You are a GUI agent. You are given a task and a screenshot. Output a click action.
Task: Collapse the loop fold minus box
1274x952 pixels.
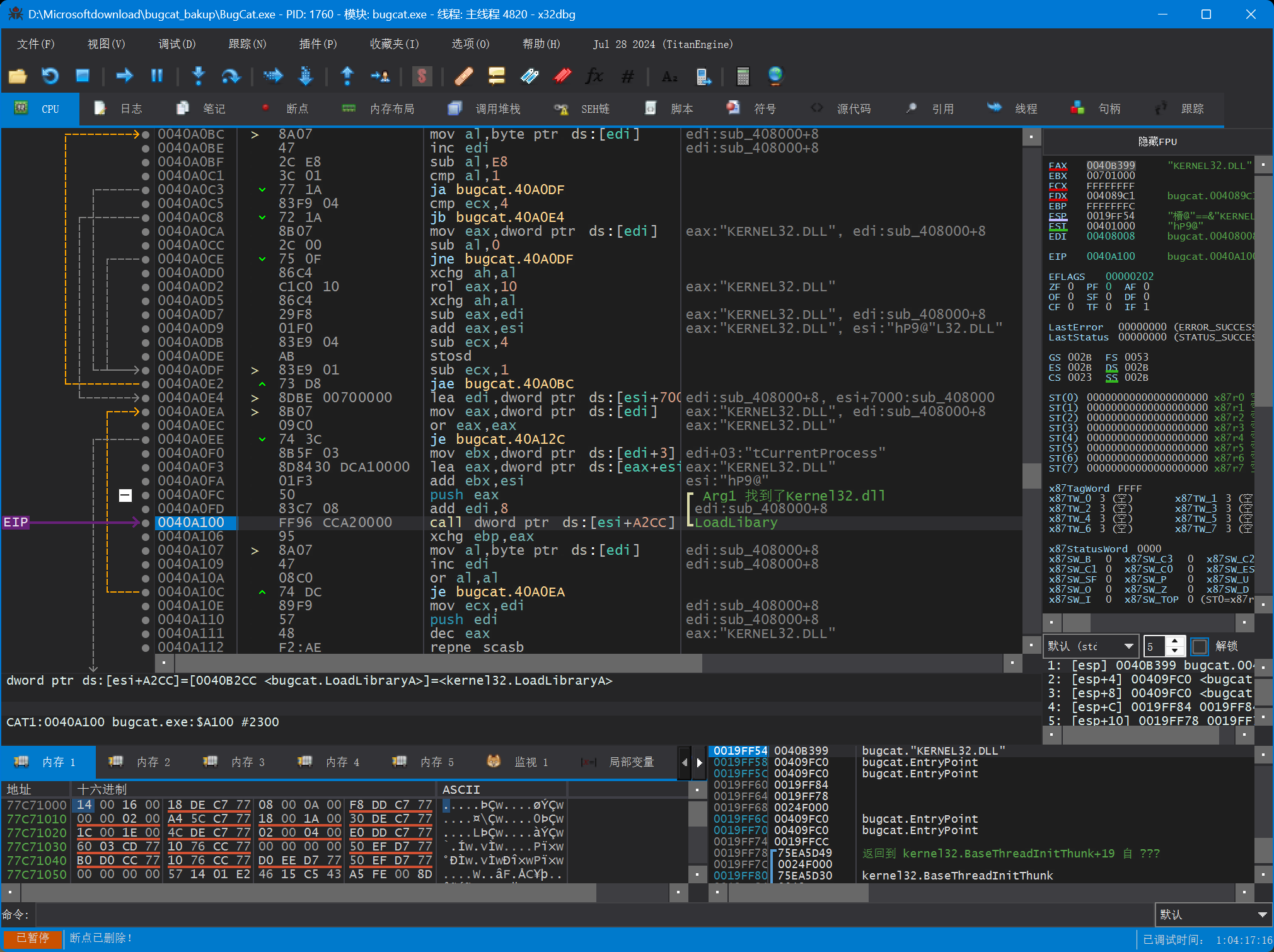tap(125, 495)
